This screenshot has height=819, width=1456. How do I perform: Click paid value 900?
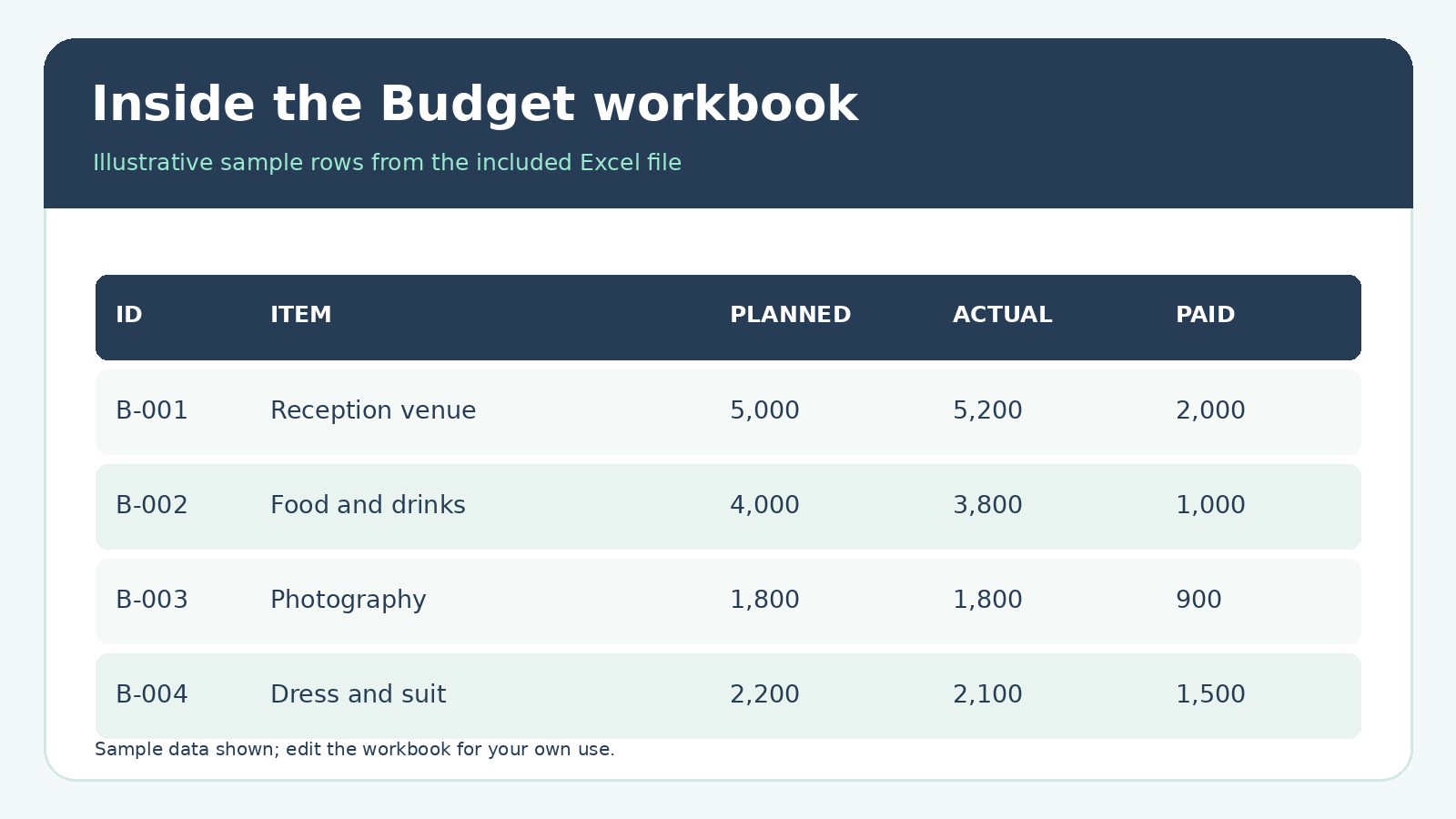pyautogui.click(x=1198, y=600)
